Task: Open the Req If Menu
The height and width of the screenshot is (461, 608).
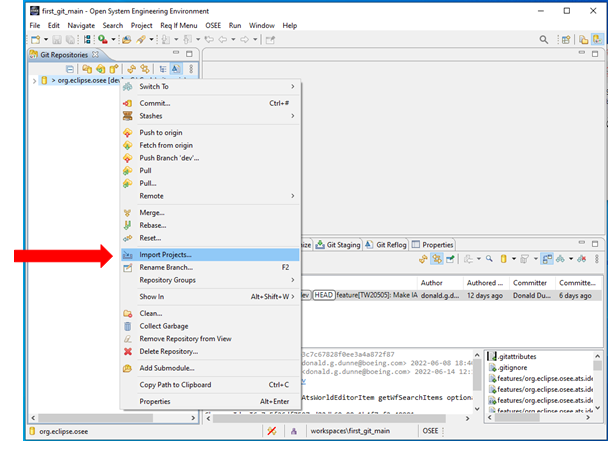Action: click(x=179, y=26)
